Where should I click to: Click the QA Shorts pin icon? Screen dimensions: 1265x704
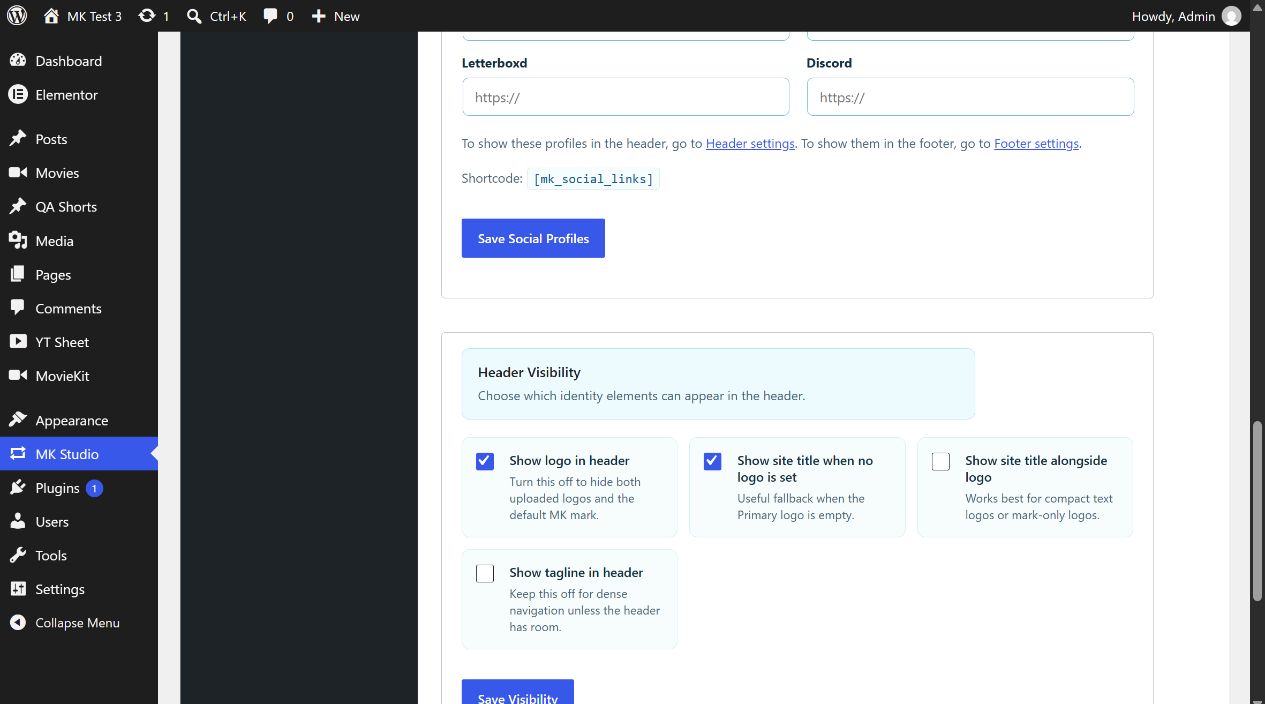(17, 207)
